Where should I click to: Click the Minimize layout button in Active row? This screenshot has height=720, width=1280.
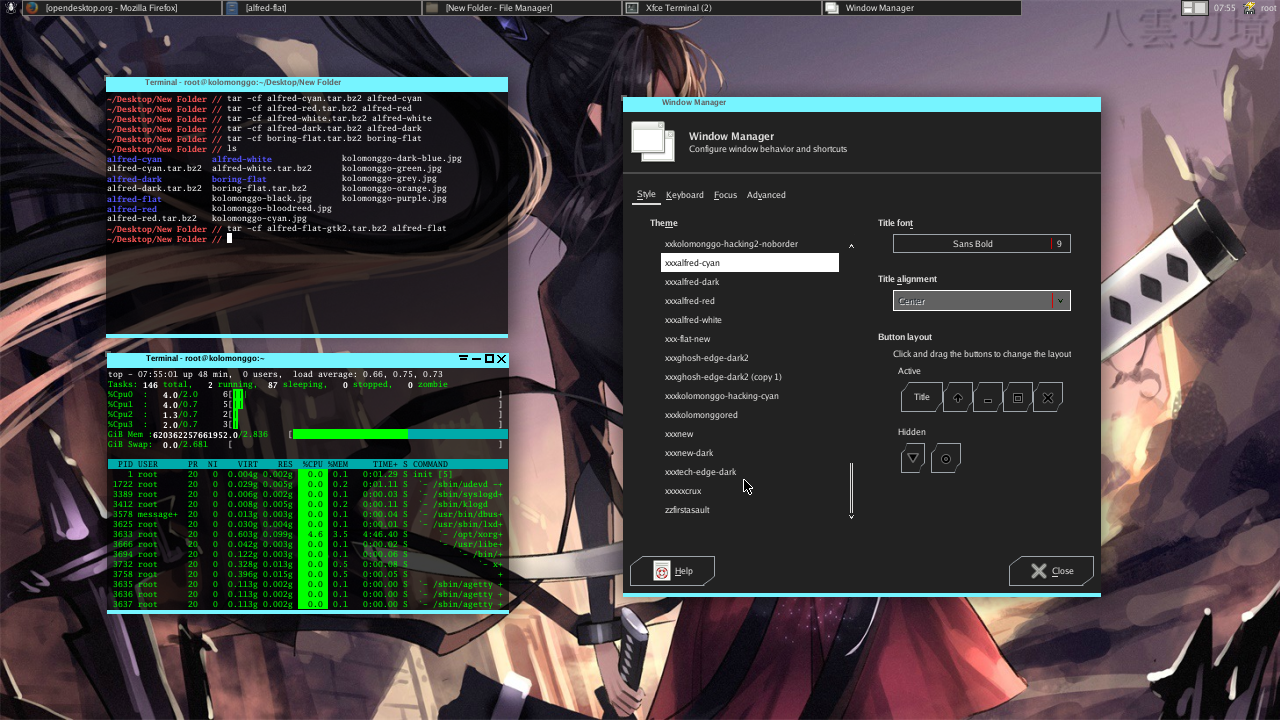coord(987,397)
